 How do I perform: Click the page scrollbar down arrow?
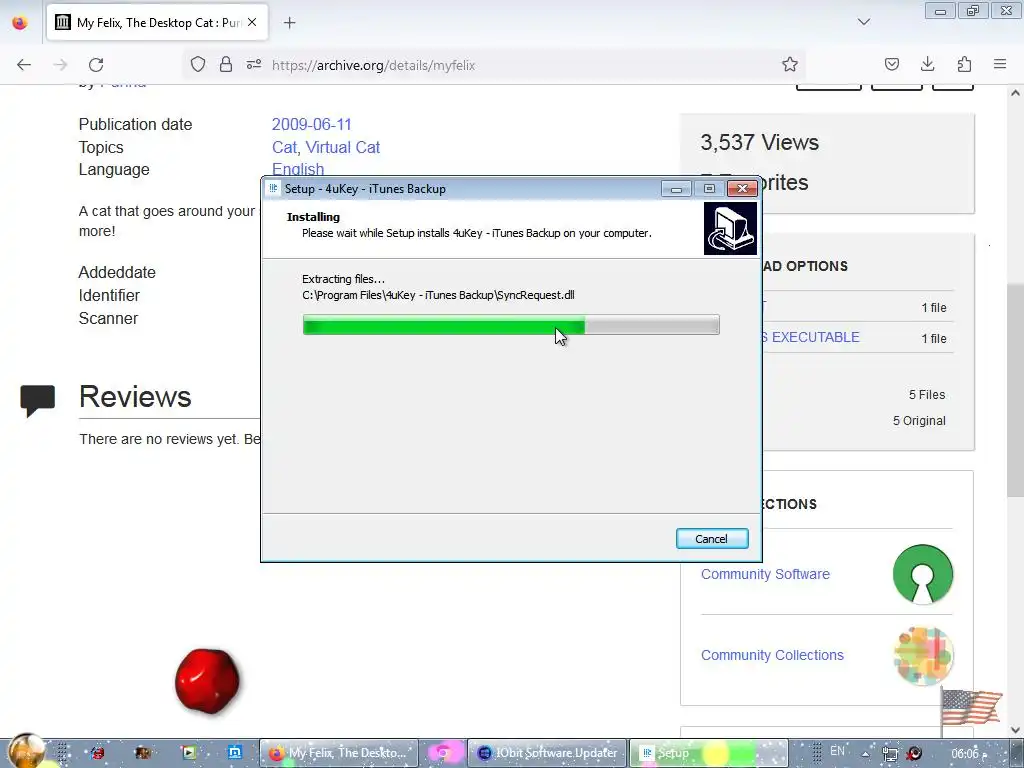[1015, 730]
